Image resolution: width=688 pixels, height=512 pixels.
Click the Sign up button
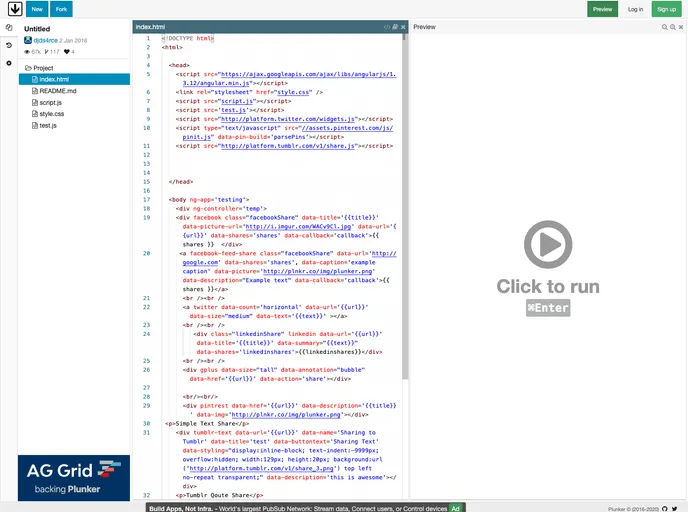tap(666, 9)
